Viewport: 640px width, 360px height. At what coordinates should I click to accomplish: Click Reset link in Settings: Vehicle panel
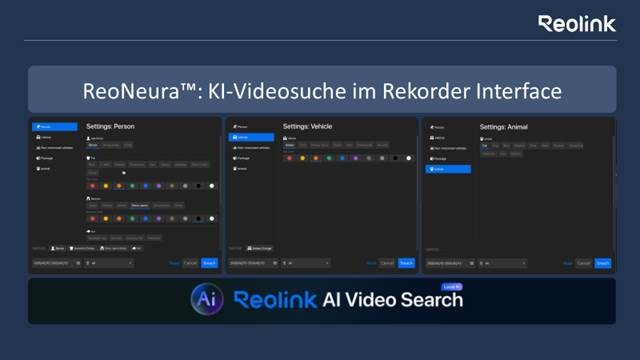[371, 263]
